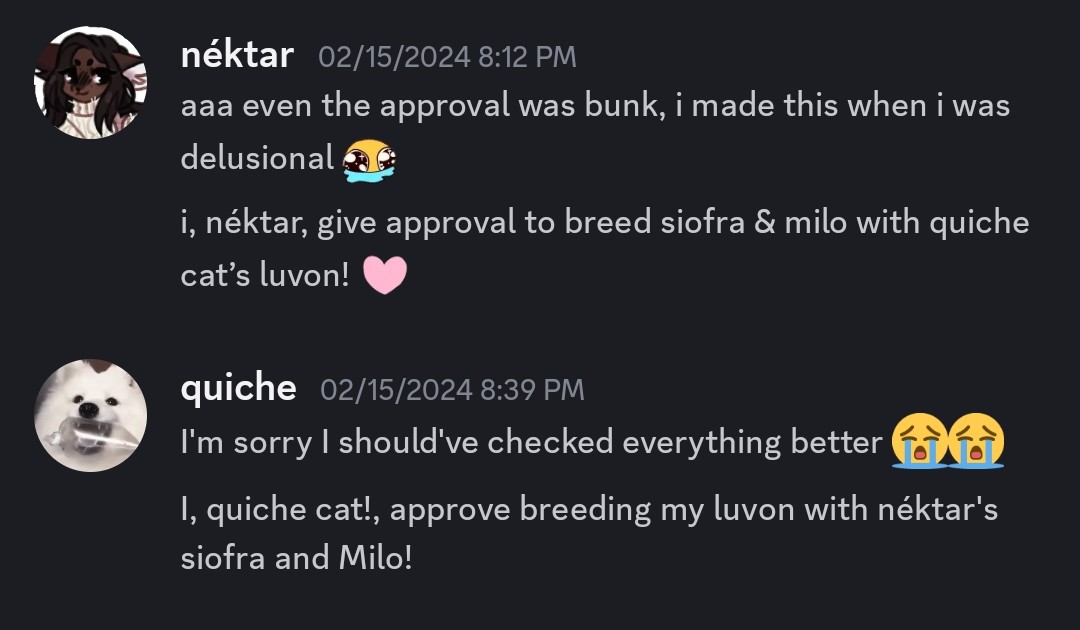Image resolution: width=1080 pixels, height=630 pixels.
Task: Click the first loudly crying emoji
Action: click(920, 442)
